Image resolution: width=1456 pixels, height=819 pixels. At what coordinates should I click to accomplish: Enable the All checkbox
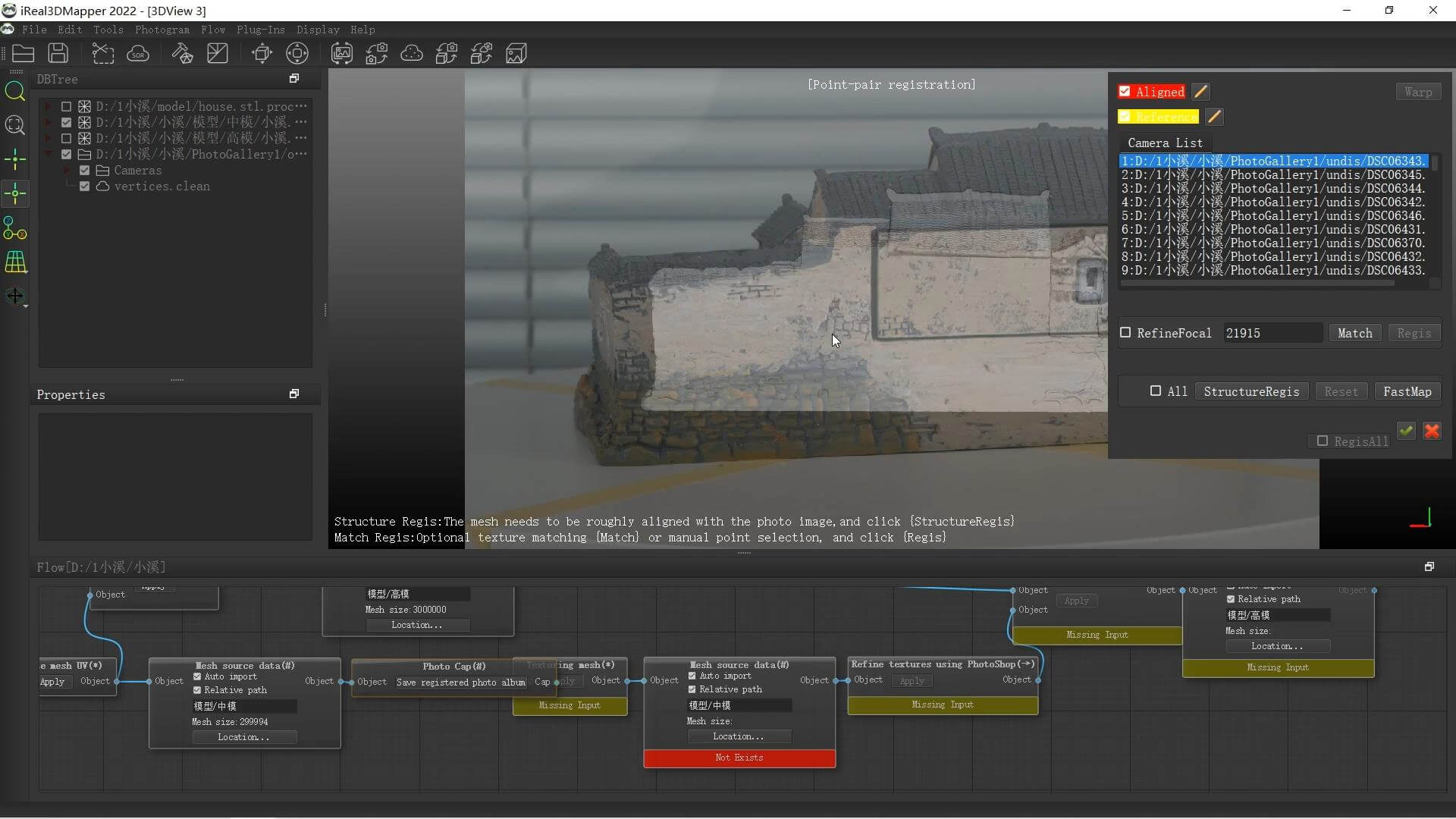1156,391
